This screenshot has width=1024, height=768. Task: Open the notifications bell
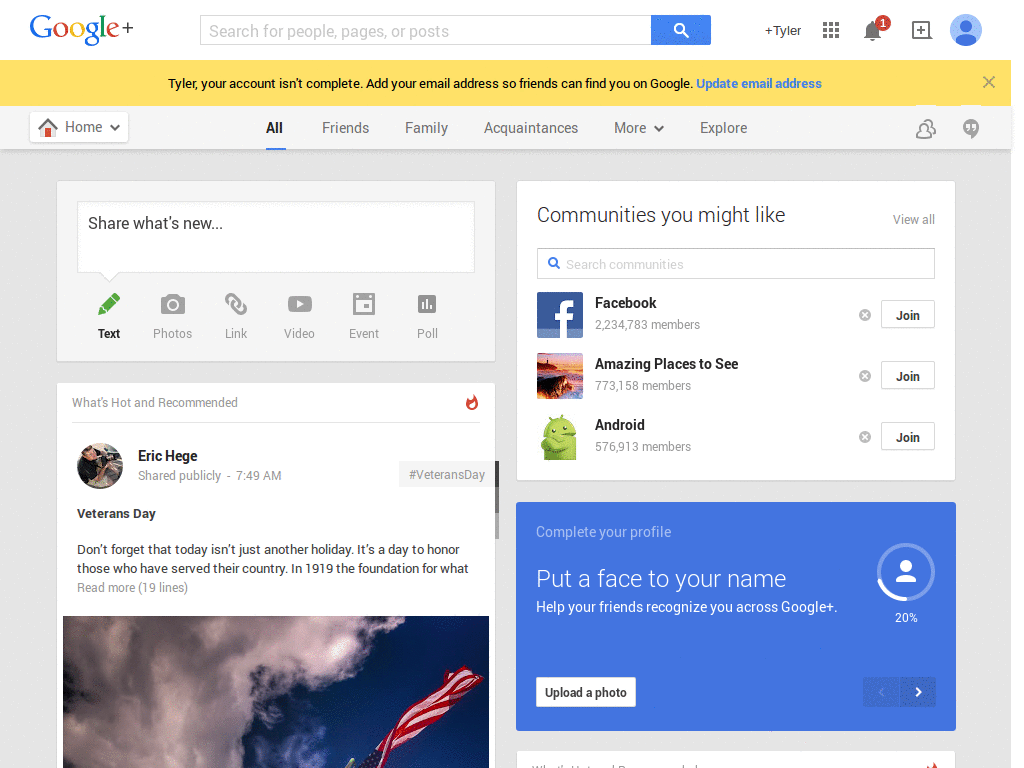click(872, 31)
